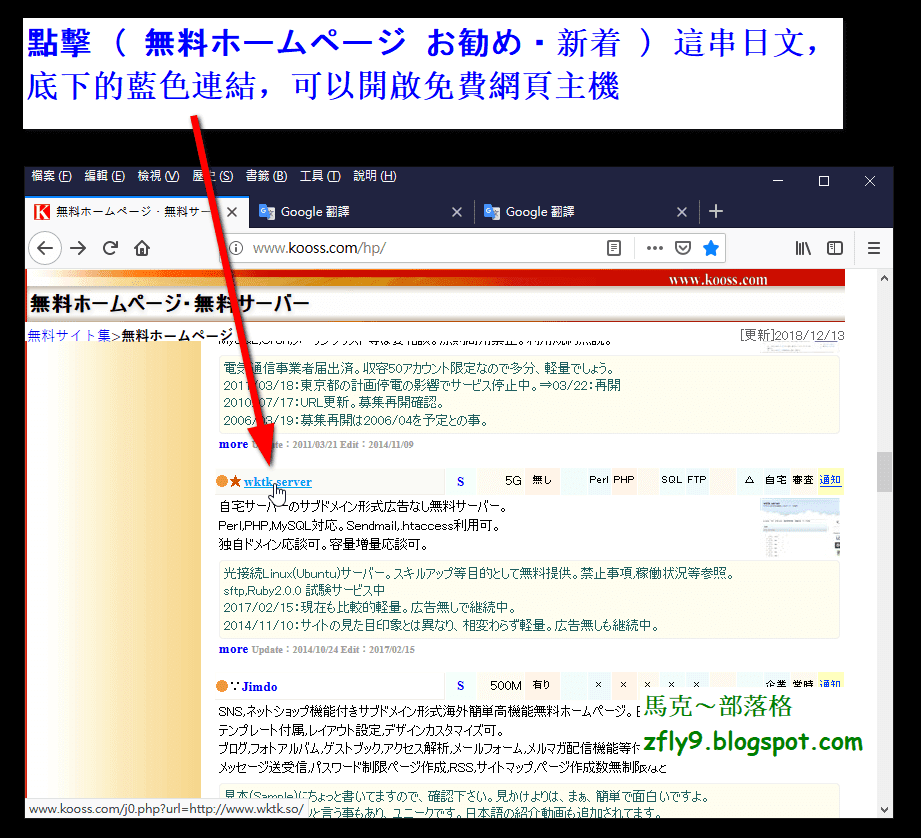
Task: Click the [更新]2018/12/13 date text
Action: pyautogui.click(x=792, y=335)
